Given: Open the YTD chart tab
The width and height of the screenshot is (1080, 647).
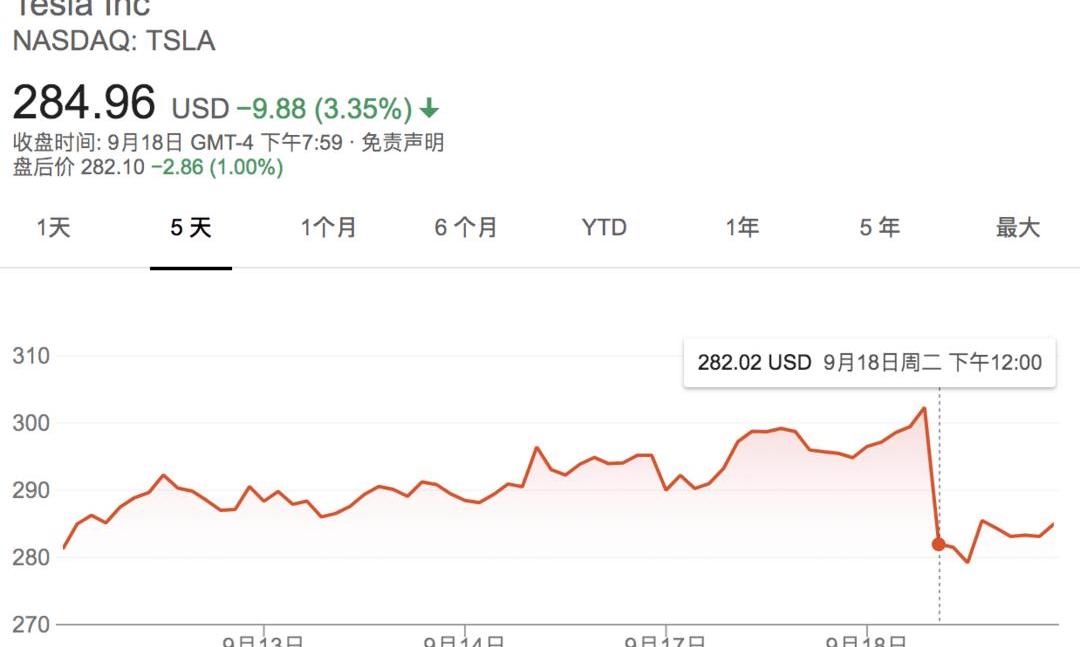Looking at the screenshot, I should pyautogui.click(x=604, y=228).
